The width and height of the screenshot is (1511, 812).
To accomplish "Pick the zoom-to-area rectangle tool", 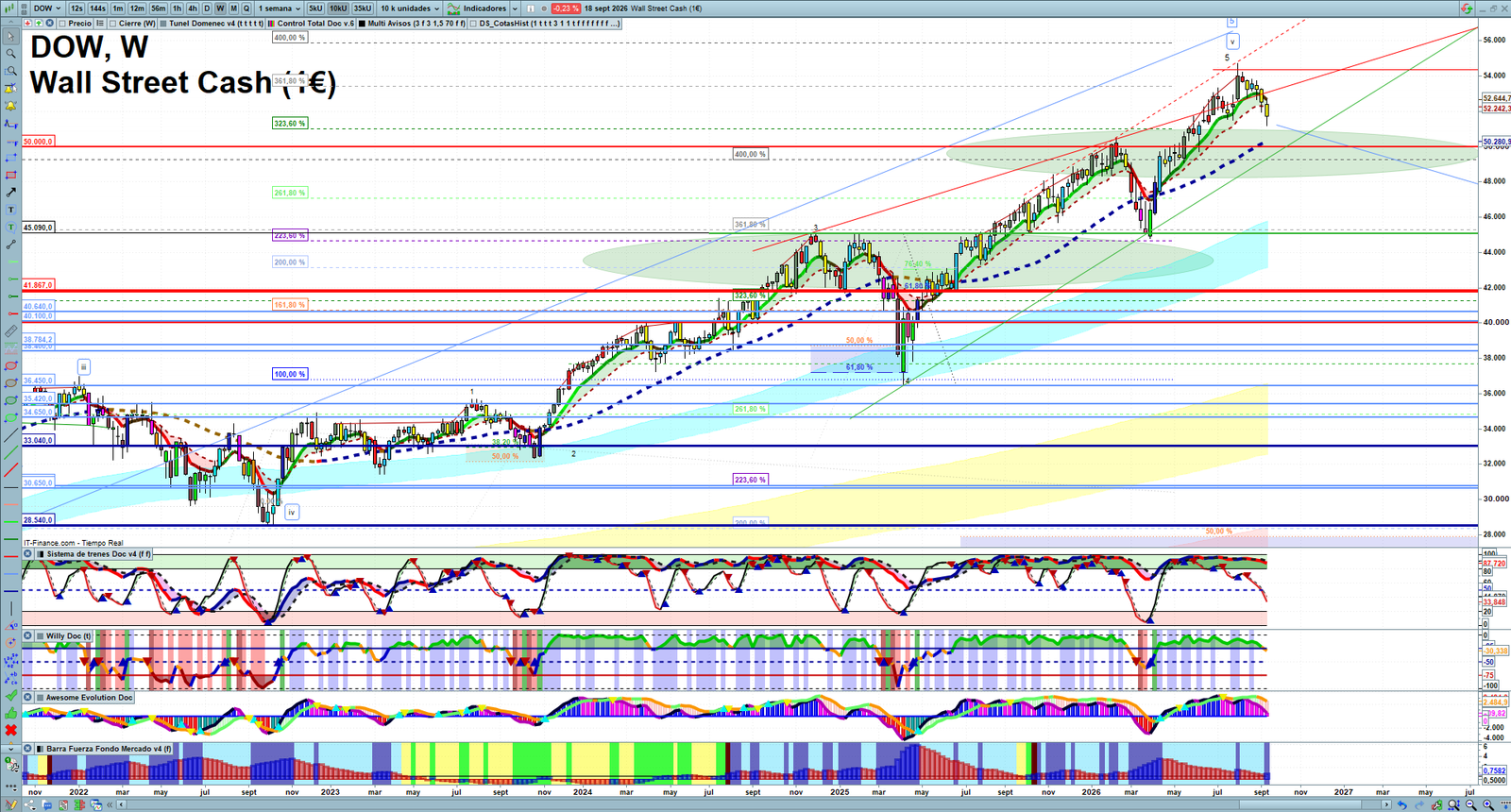I will click(x=10, y=71).
